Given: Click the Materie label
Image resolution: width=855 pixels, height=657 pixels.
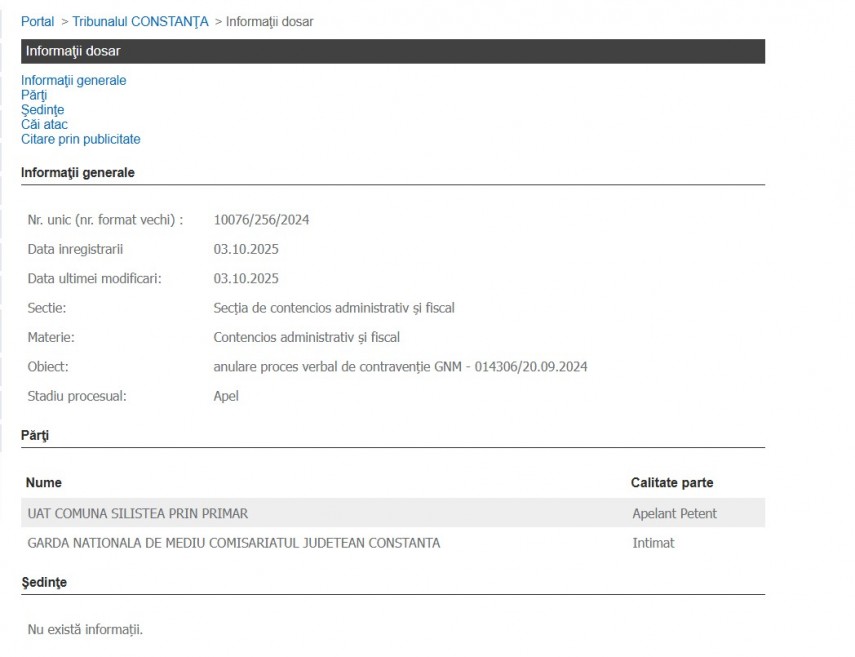Looking at the screenshot, I should 51,337.
